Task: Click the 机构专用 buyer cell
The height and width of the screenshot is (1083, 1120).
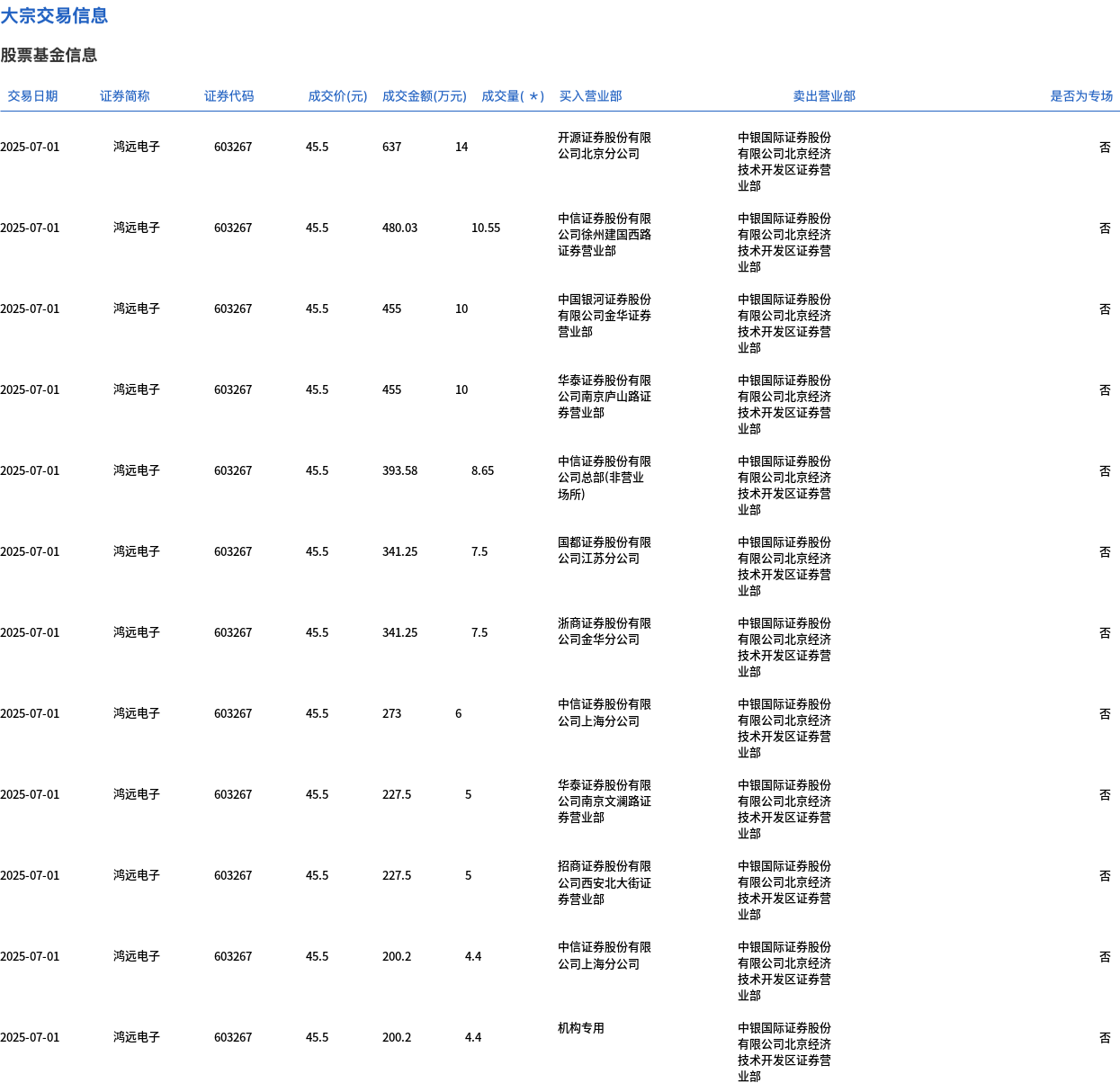Action: click(580, 1028)
